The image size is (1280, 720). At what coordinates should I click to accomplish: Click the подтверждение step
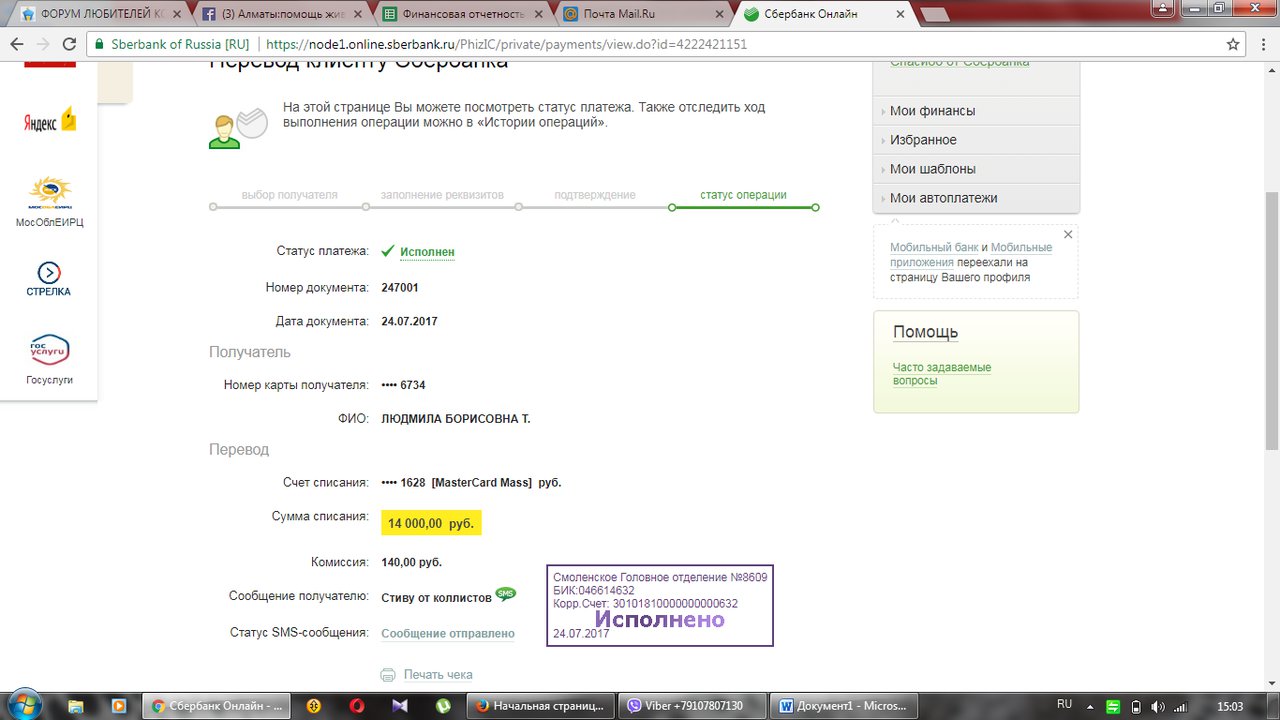[595, 195]
